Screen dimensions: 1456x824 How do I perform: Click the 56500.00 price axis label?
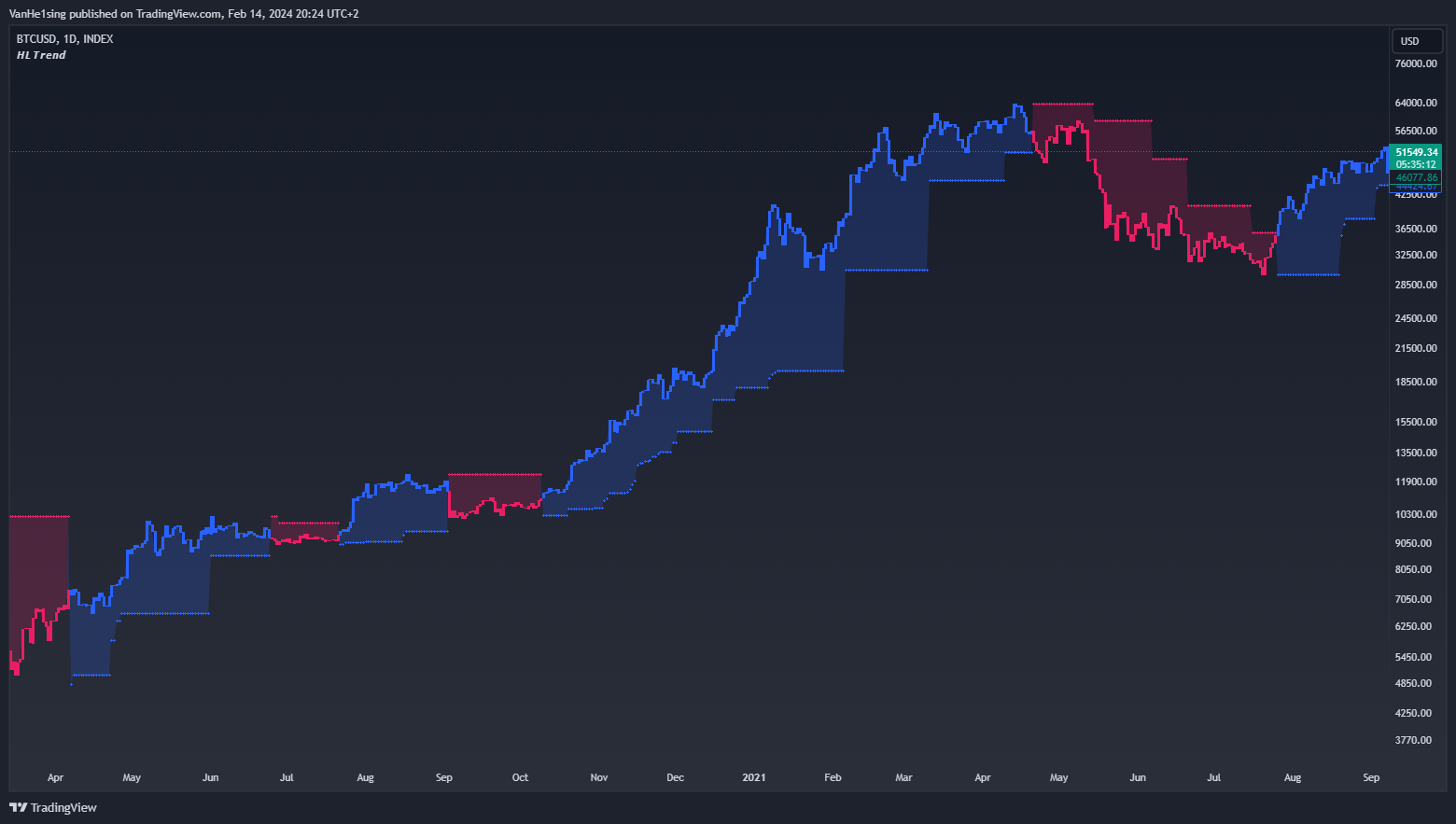coord(1416,131)
